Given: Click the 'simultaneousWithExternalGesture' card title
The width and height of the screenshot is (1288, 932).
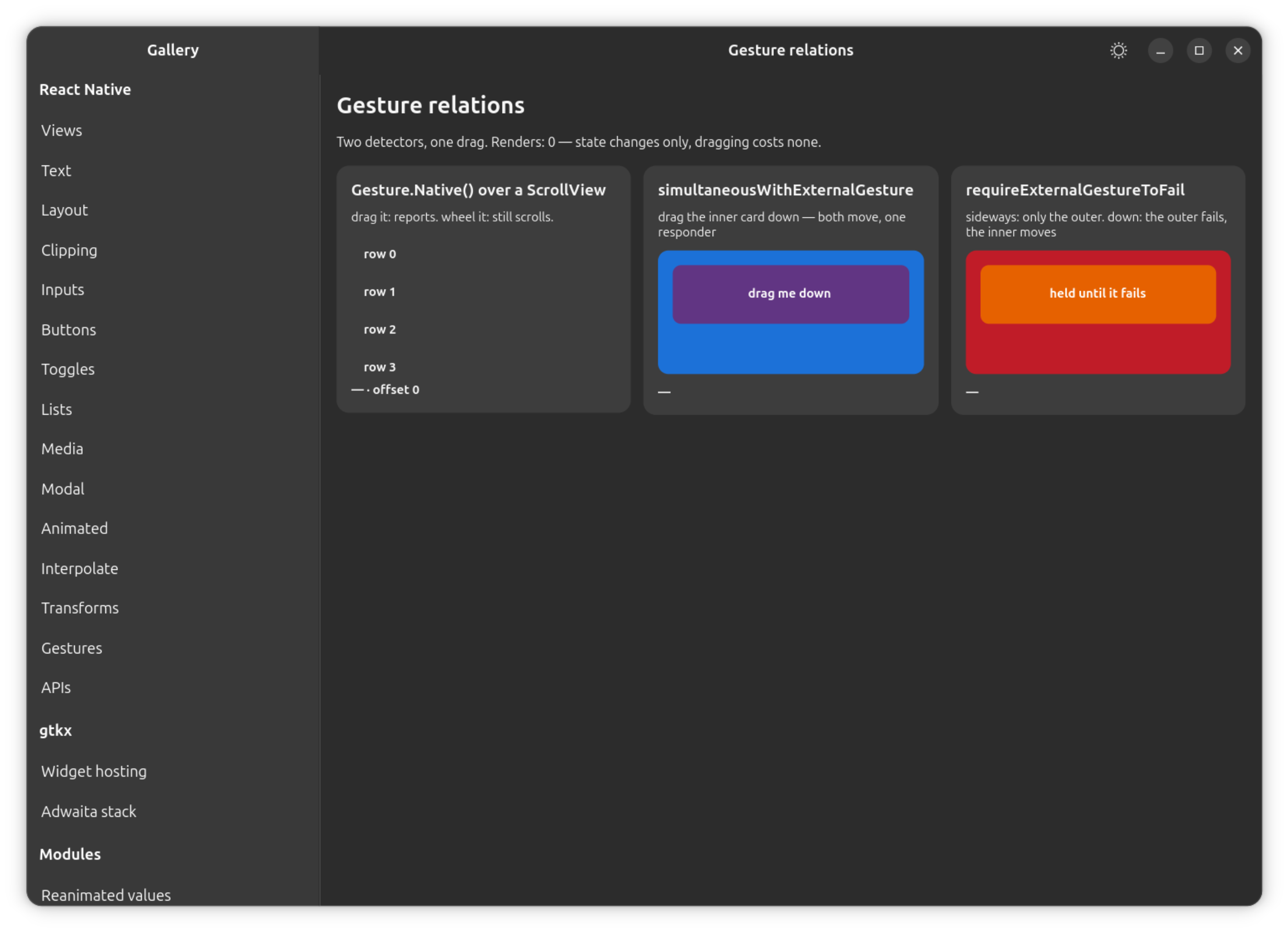Looking at the screenshot, I should [785, 190].
